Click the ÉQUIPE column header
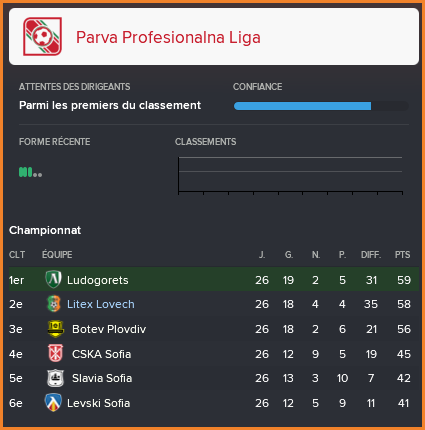This screenshot has width=425, height=430. click(x=57, y=255)
